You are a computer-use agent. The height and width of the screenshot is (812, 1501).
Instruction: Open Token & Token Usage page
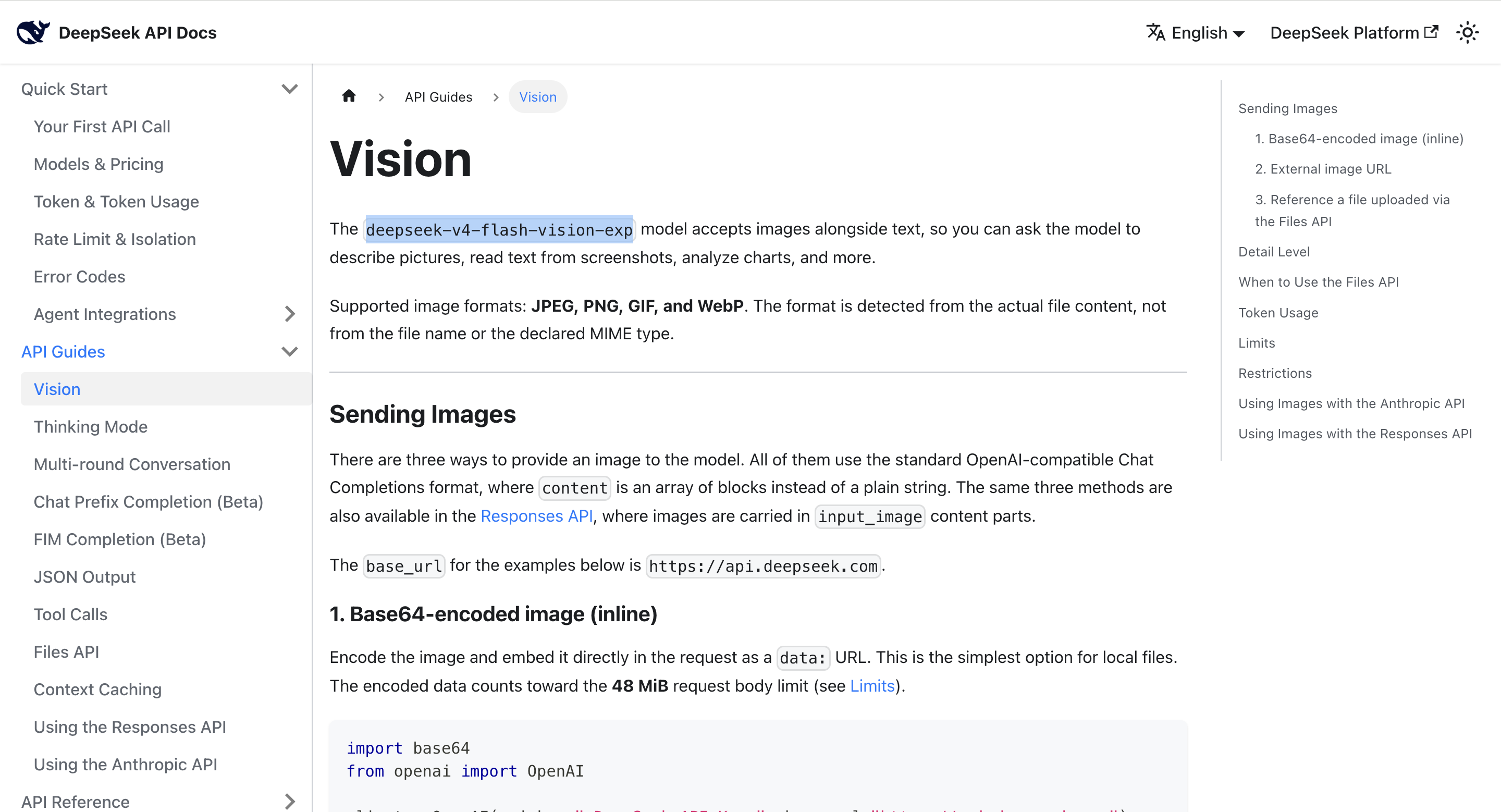click(x=117, y=202)
